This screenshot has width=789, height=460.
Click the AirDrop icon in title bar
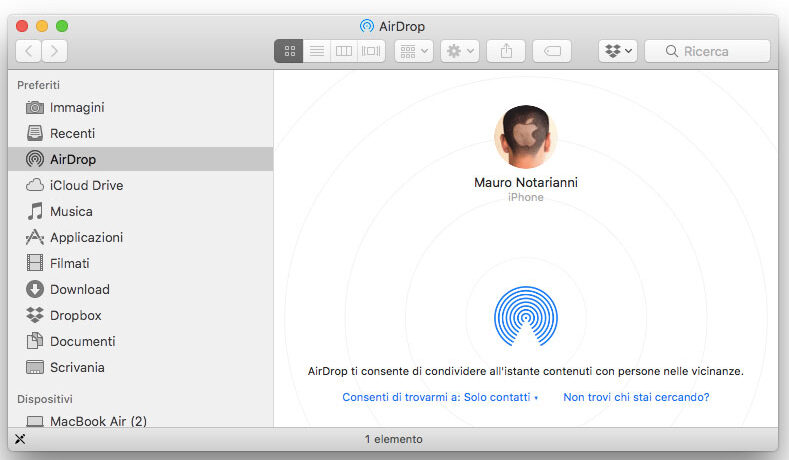(367, 26)
